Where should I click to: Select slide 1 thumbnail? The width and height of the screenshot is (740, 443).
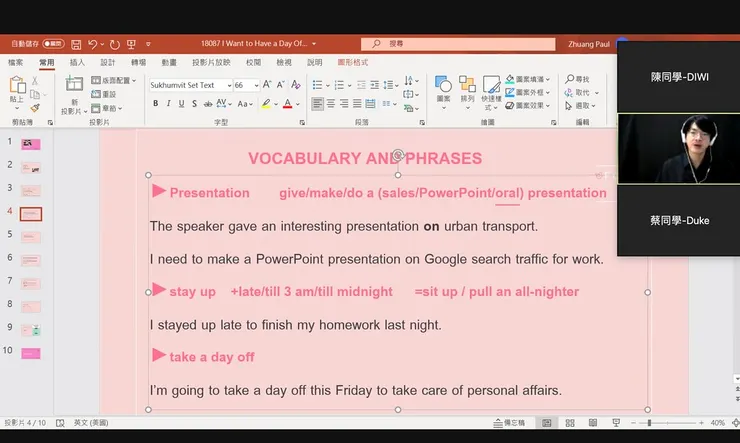(x=31, y=144)
